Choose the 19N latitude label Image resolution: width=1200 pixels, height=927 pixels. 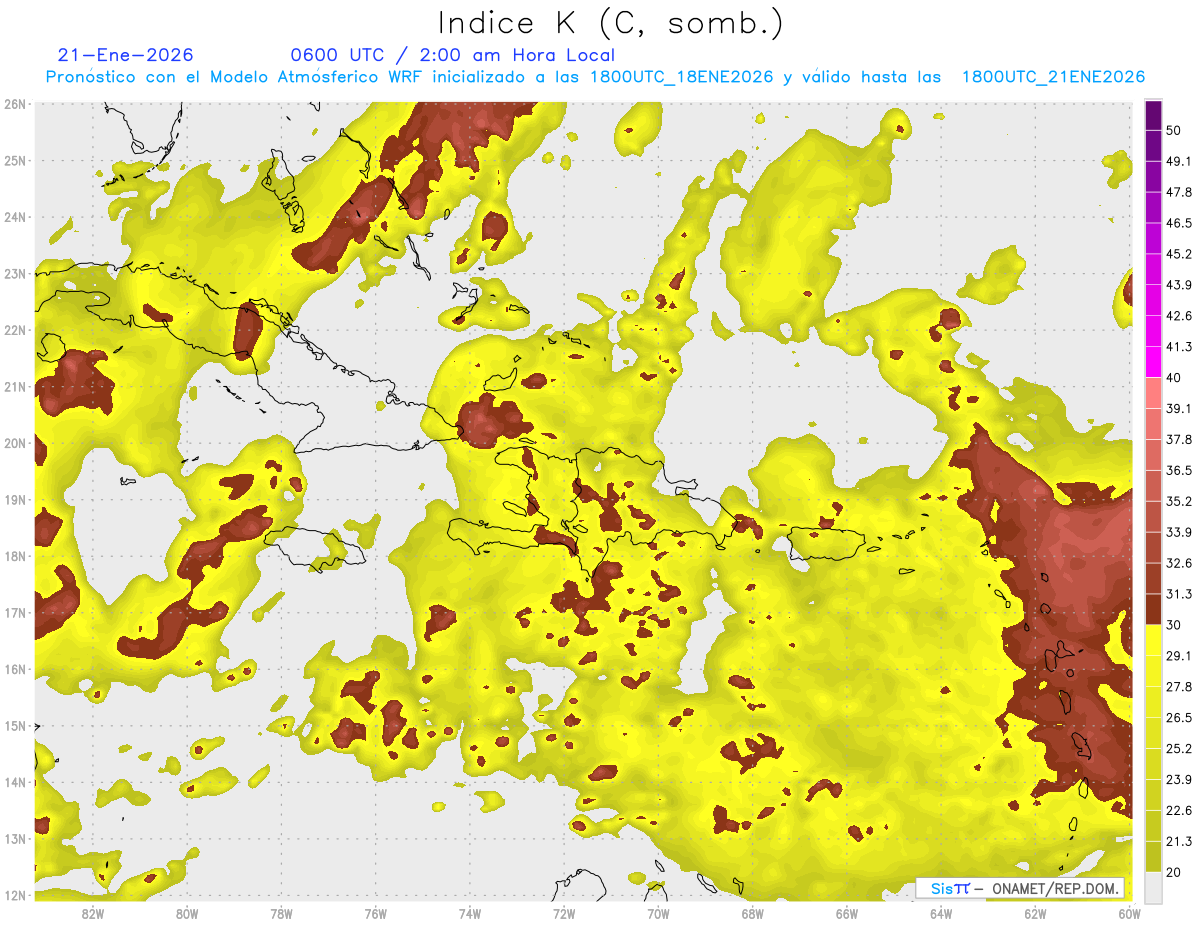(14, 499)
